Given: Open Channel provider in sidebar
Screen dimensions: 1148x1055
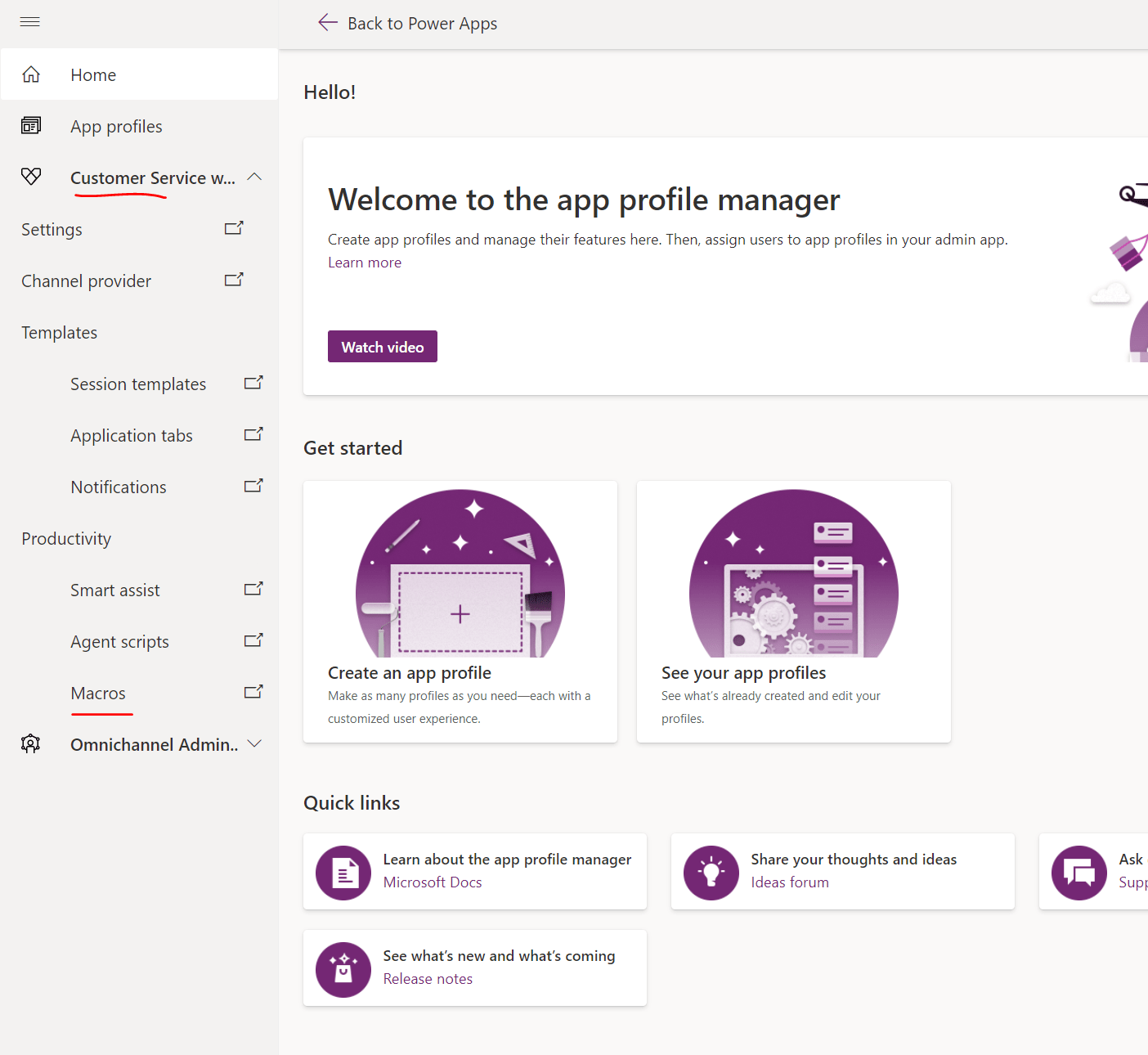Looking at the screenshot, I should click(x=87, y=281).
